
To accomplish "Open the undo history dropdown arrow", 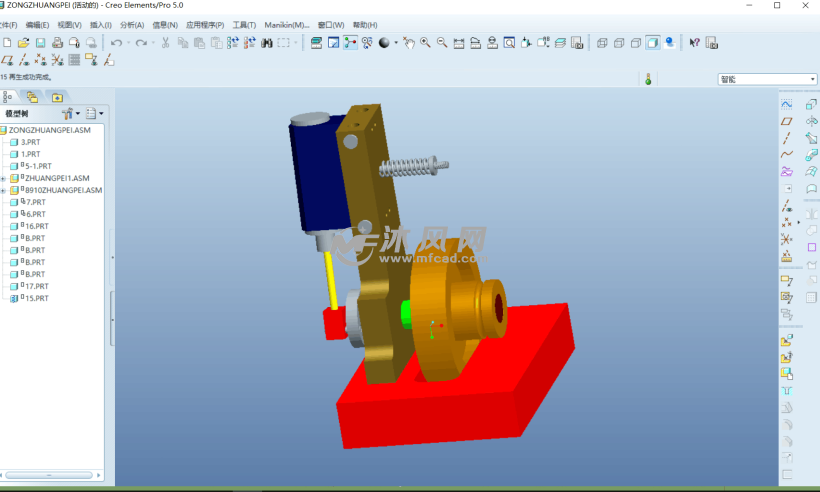I will pos(128,43).
